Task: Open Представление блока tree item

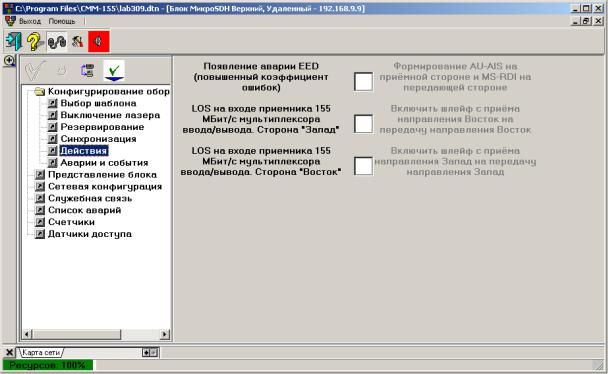Action: 102,175
